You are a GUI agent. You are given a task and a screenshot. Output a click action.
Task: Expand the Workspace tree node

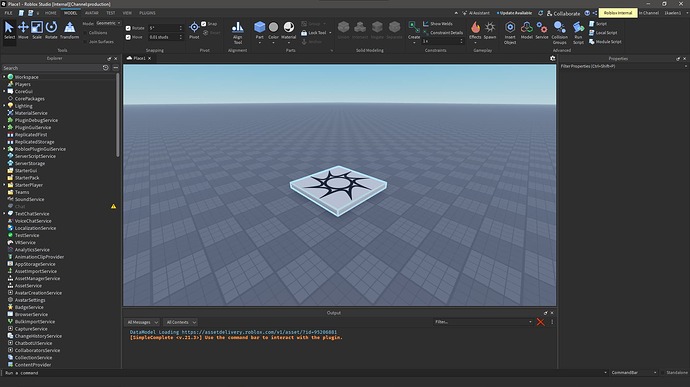pos(4,77)
